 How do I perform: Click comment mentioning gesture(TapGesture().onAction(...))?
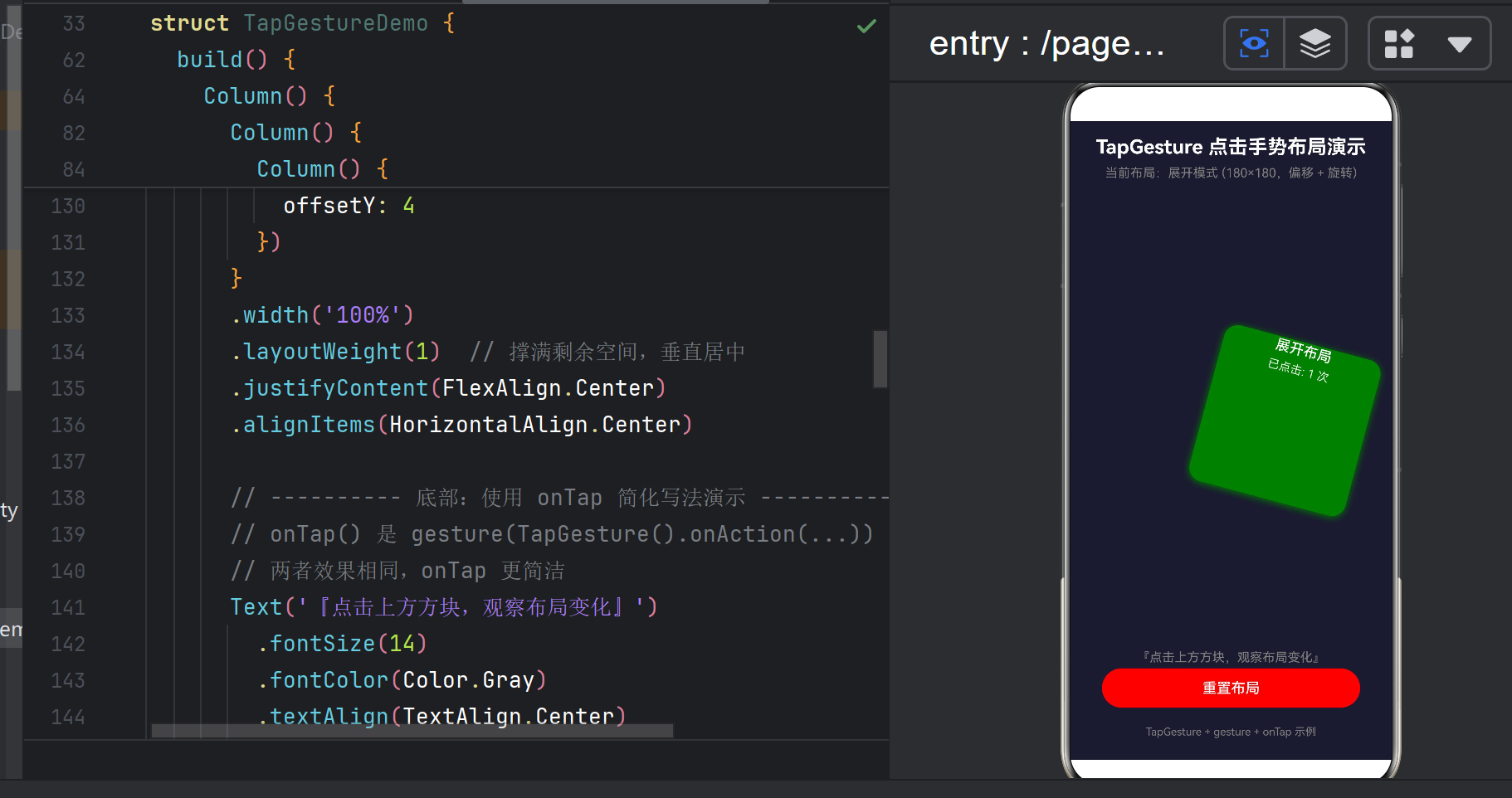pos(552,534)
